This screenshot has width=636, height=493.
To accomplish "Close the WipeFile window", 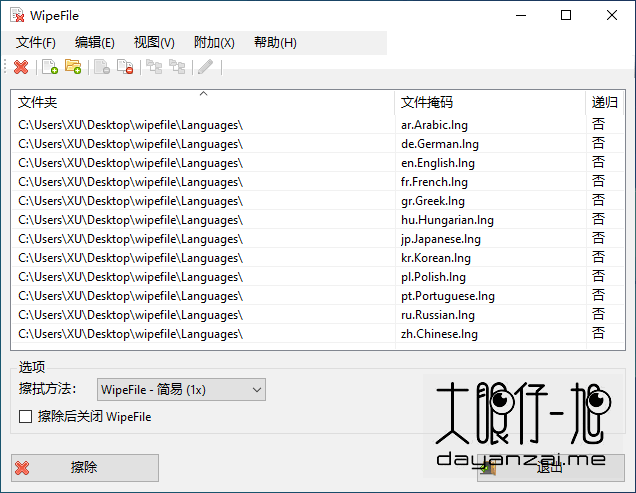I will click(612, 15).
